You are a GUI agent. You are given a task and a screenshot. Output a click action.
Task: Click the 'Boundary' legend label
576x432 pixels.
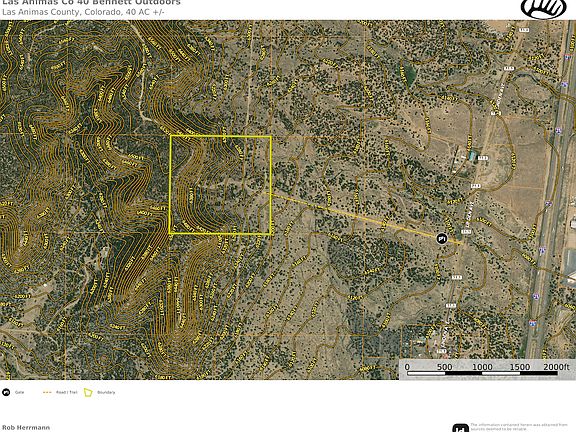pyautogui.click(x=106, y=392)
